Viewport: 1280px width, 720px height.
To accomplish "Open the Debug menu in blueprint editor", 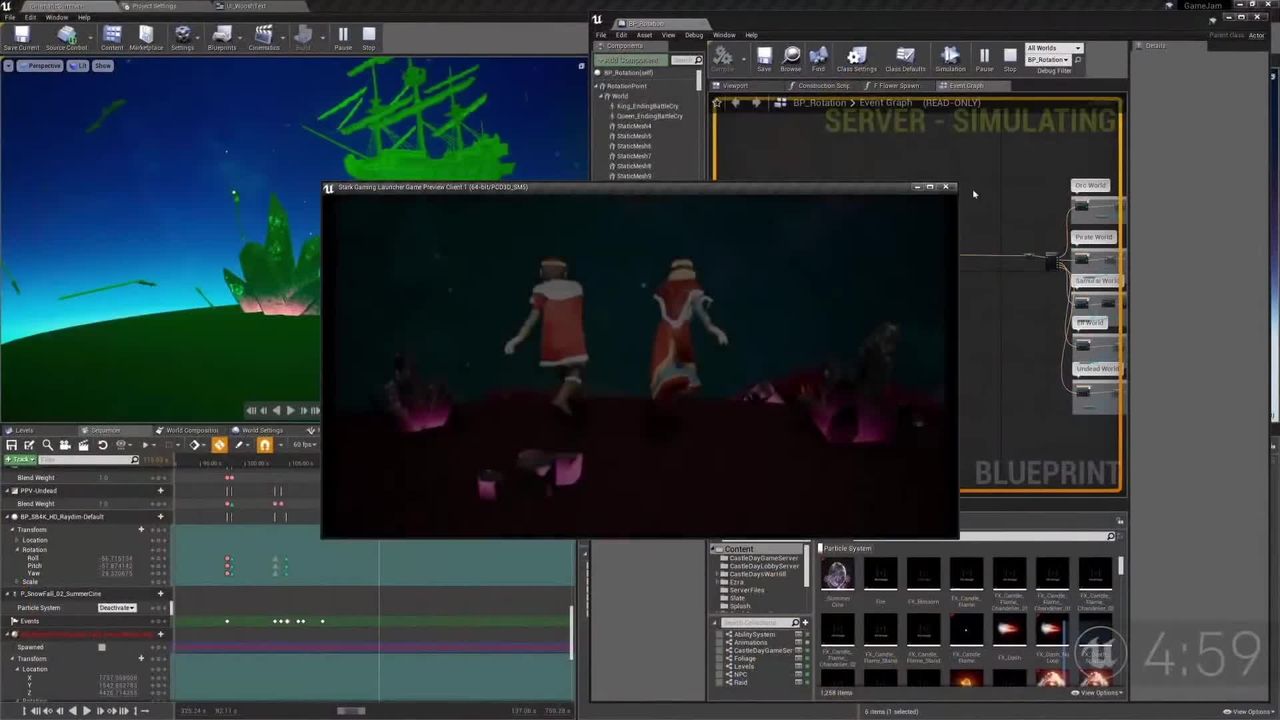I will [694, 35].
